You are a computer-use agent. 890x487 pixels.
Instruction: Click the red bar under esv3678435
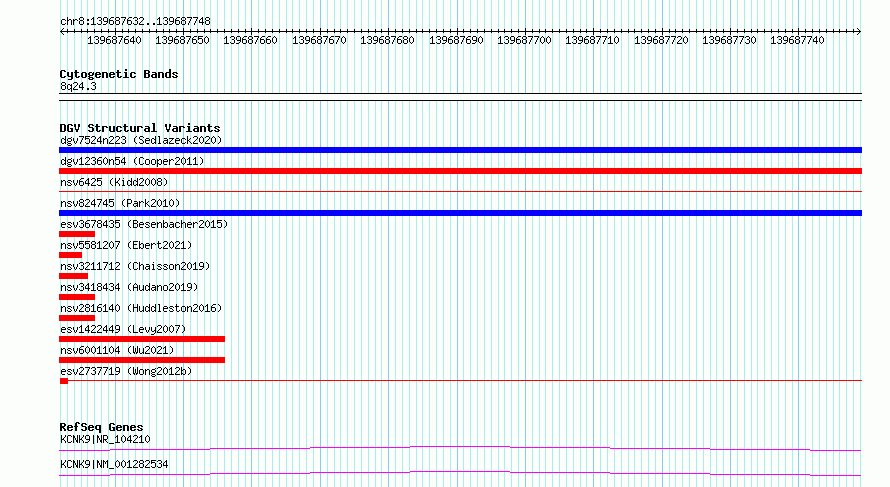(x=77, y=234)
